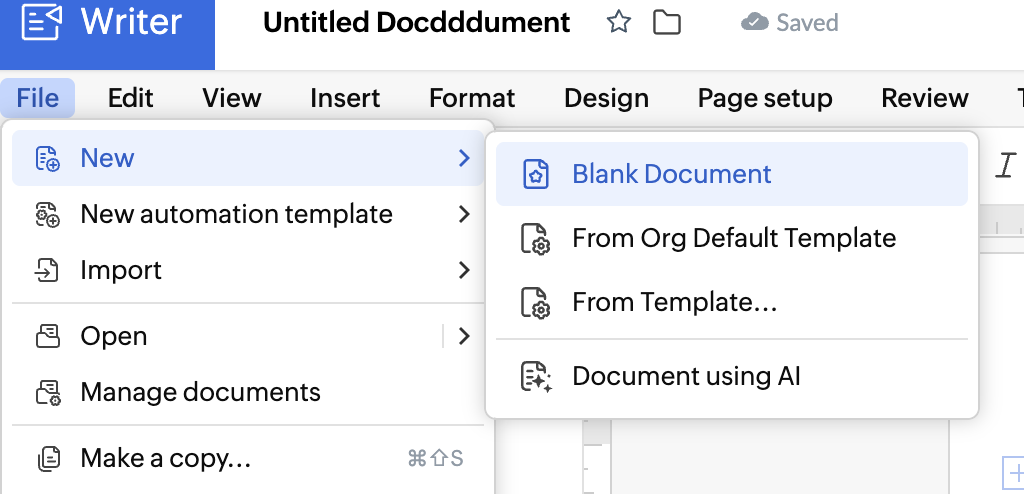Click the Document using AI sparkle icon
Image resolution: width=1024 pixels, height=494 pixels.
(536, 377)
